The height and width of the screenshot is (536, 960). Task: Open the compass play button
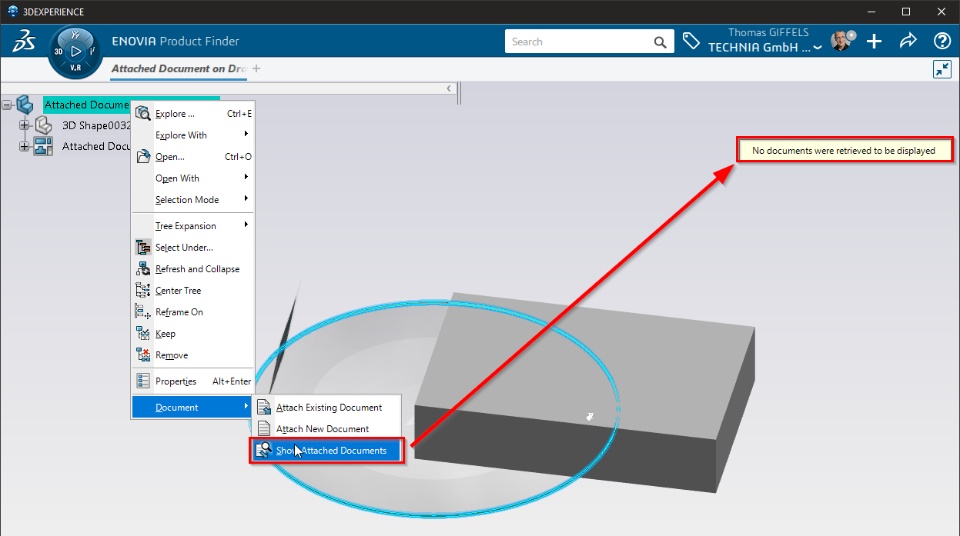pyautogui.click(x=75, y=51)
